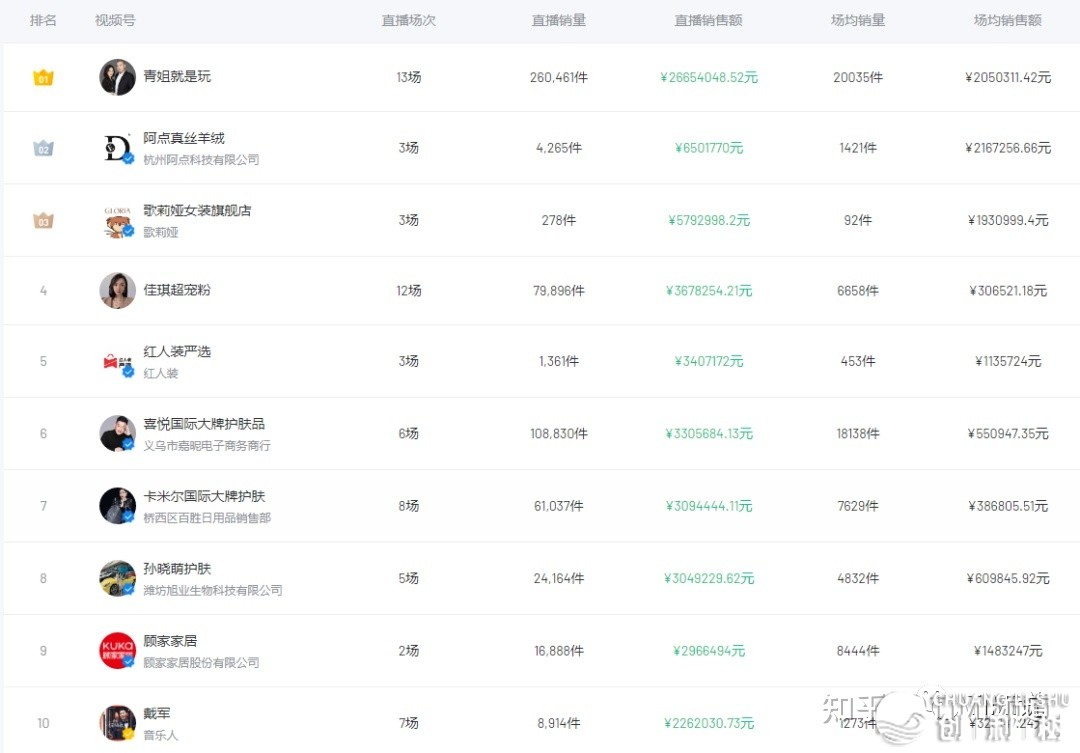
Task: Open the 孙晓萌护肤 account name
Action: 177,568
